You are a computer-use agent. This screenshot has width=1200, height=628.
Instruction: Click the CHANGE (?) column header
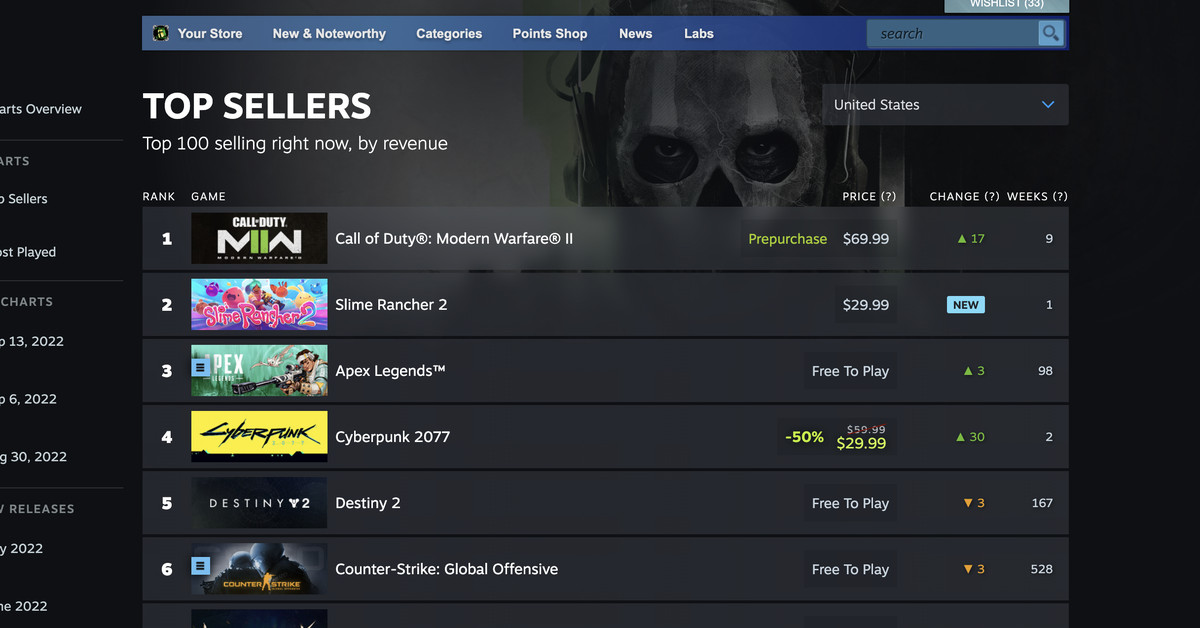964,197
